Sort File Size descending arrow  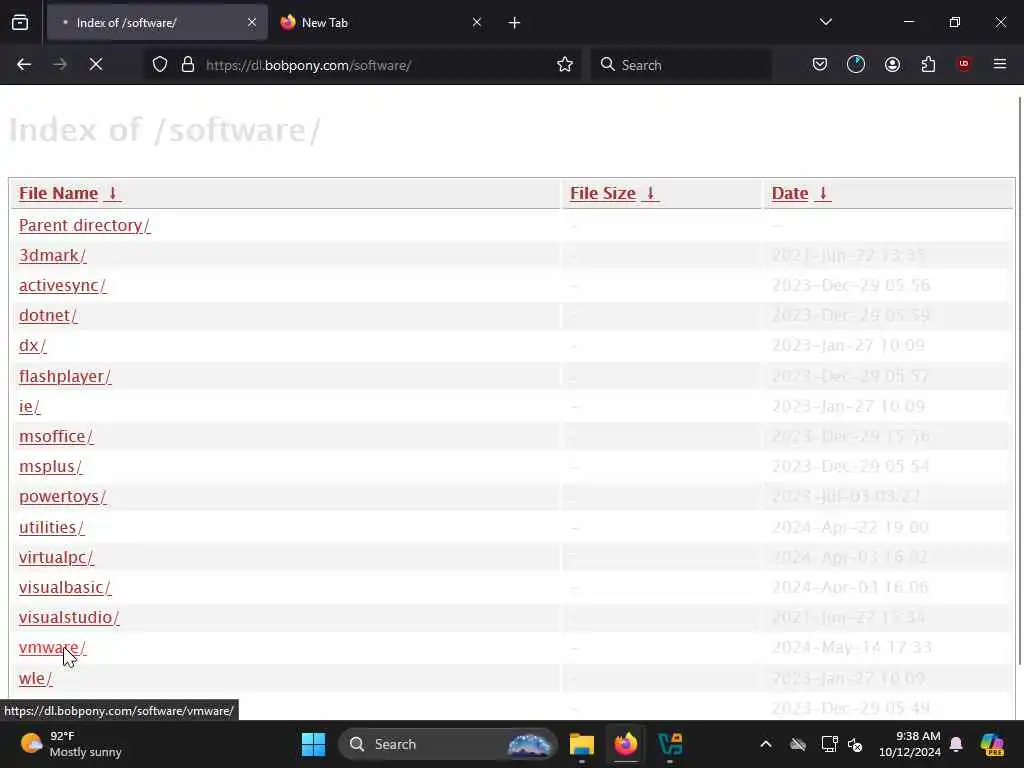[x=650, y=193]
